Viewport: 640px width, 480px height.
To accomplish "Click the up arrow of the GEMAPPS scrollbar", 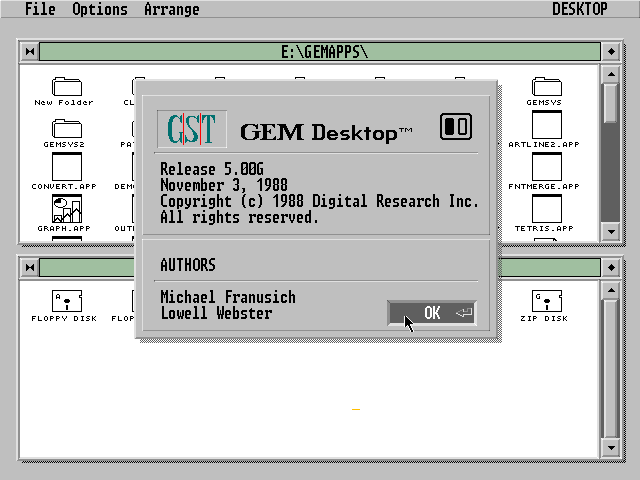I will (611, 74).
